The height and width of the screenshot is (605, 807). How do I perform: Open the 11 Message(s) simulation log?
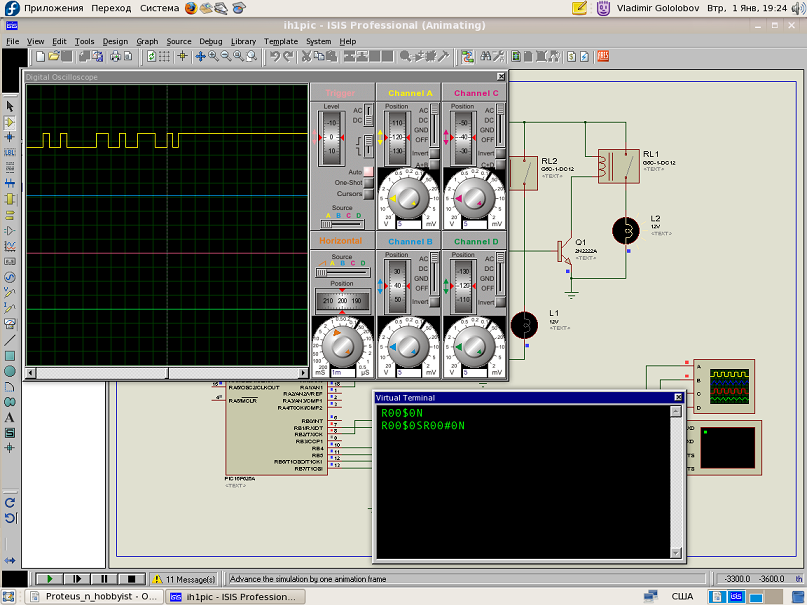(x=184, y=579)
